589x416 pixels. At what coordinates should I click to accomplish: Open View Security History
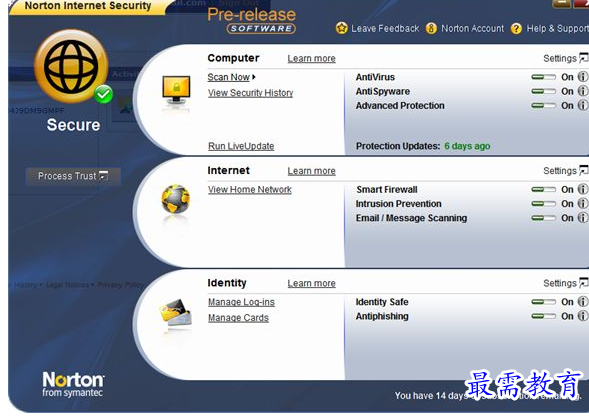(251, 93)
